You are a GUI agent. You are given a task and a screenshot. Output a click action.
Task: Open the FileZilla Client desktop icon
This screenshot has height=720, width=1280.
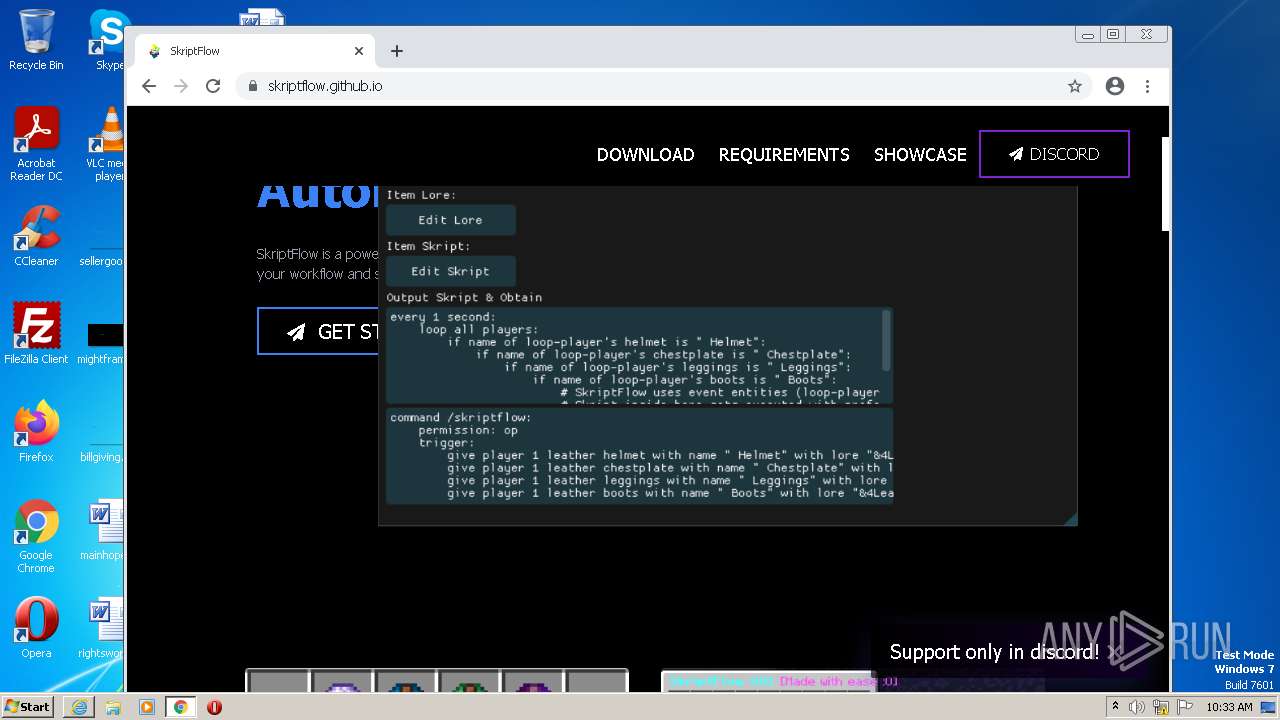tap(36, 333)
